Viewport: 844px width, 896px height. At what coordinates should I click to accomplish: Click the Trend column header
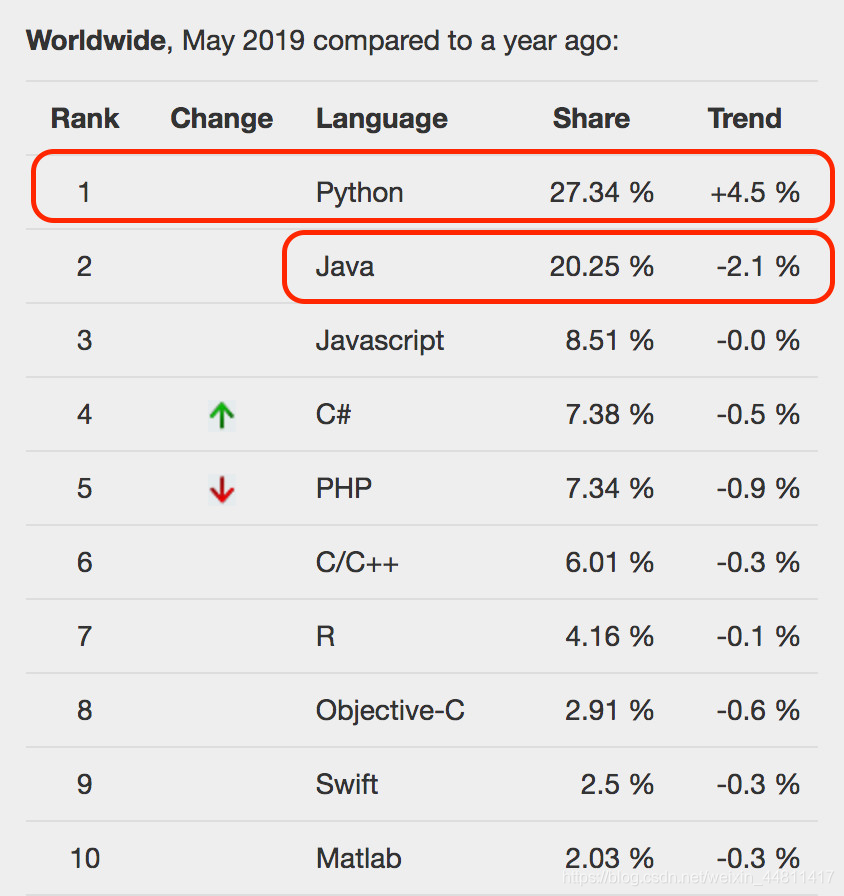click(744, 118)
